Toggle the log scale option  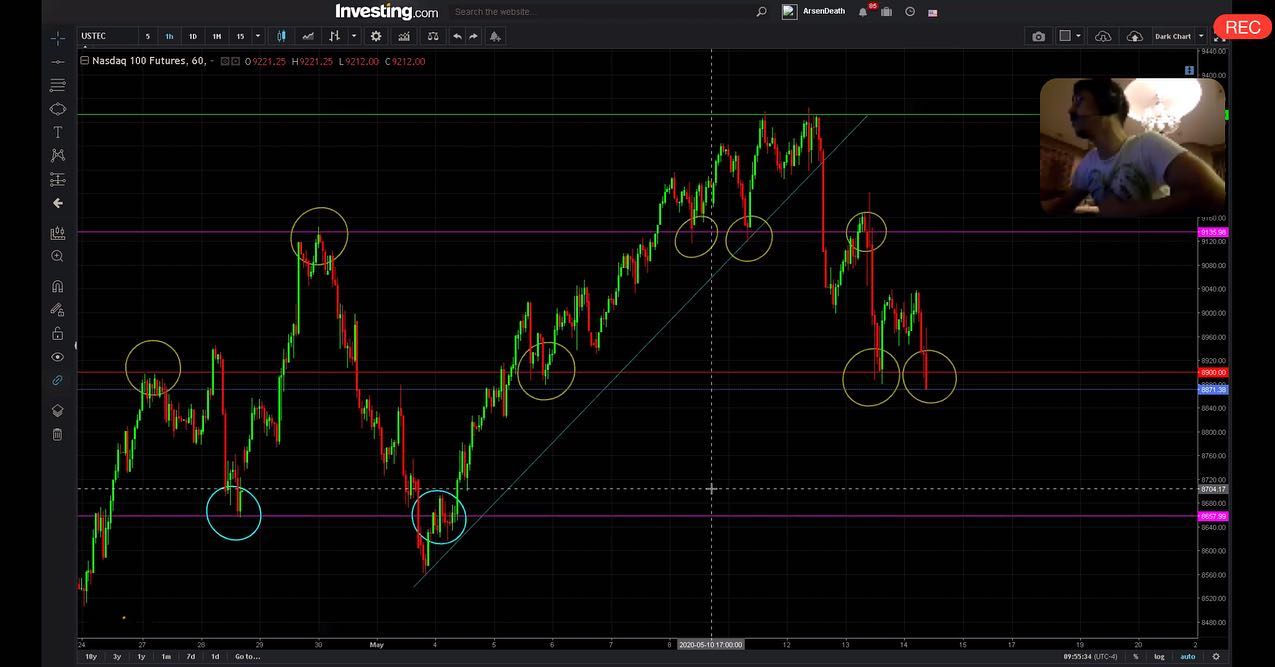tap(1159, 657)
